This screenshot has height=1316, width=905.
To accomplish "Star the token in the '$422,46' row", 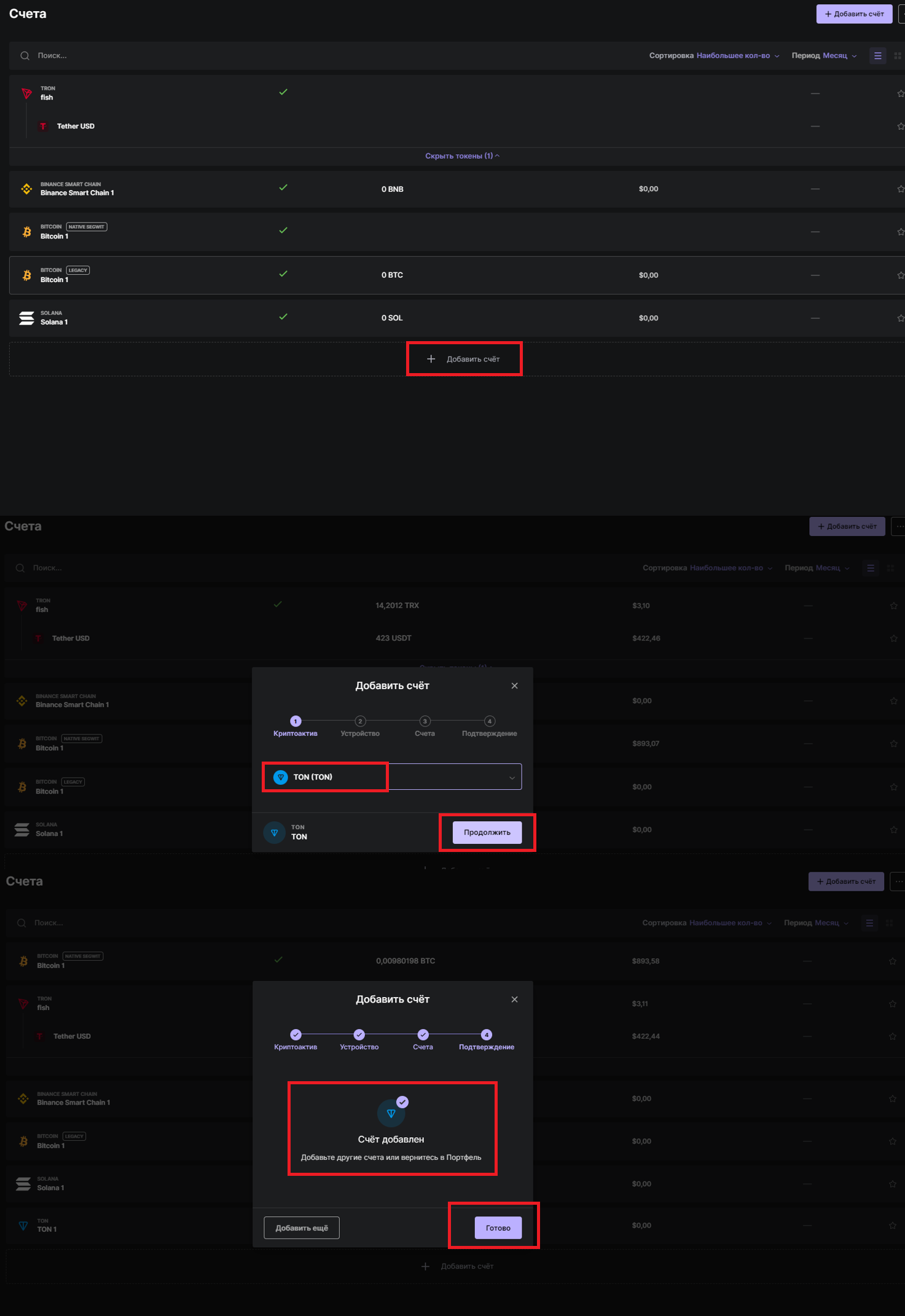I will coord(893,638).
